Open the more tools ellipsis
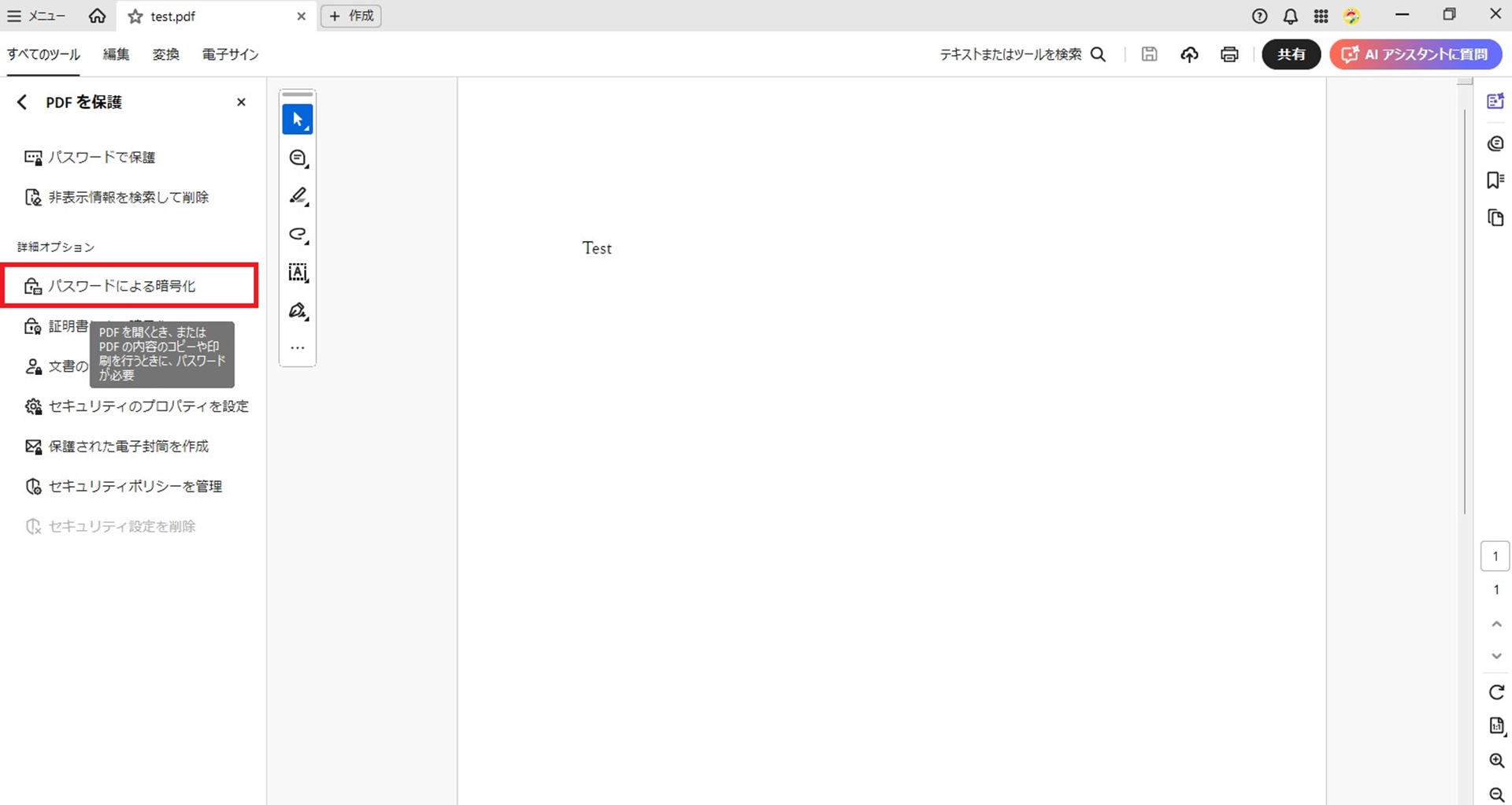 (x=297, y=347)
